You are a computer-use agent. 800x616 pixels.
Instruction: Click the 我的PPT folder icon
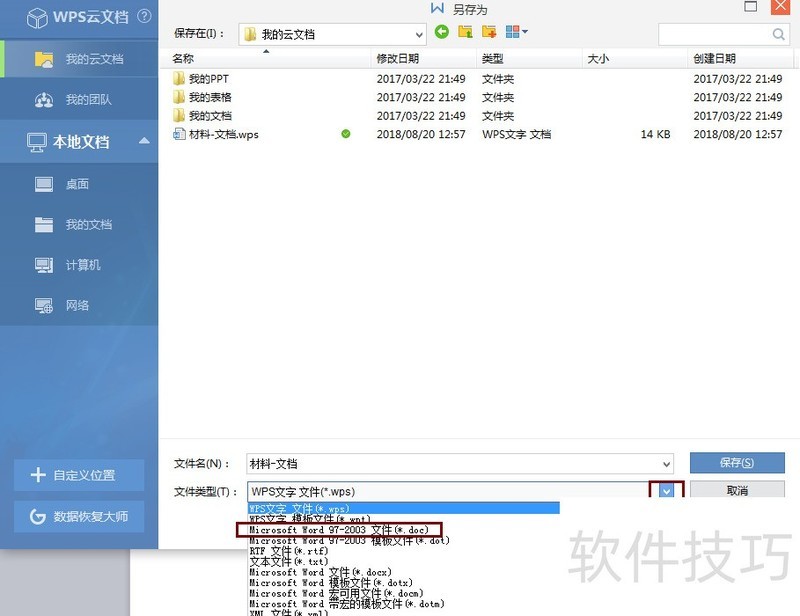click(x=179, y=79)
